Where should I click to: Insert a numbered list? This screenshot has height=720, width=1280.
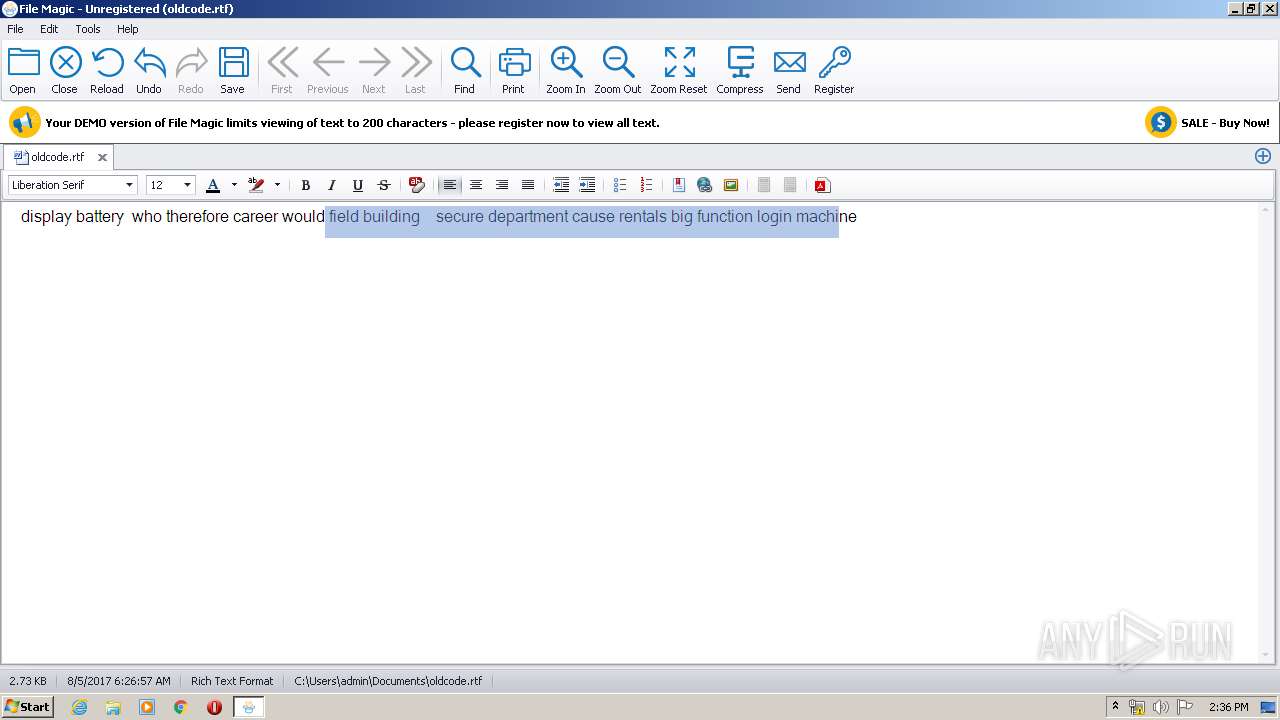(x=646, y=185)
